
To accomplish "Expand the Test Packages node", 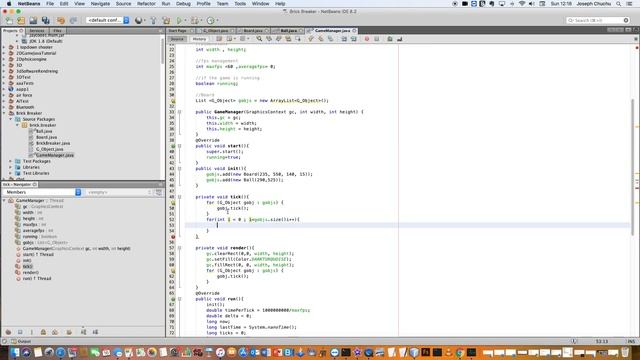I will 11,161.
